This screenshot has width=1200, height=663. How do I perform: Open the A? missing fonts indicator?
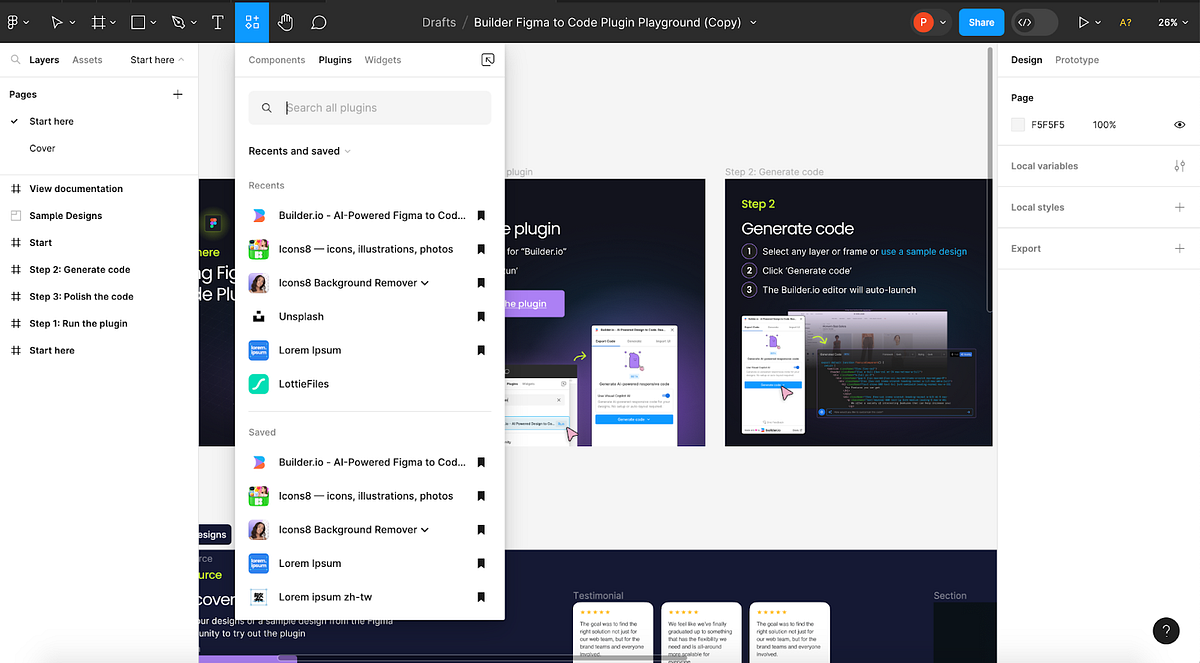(x=1125, y=22)
